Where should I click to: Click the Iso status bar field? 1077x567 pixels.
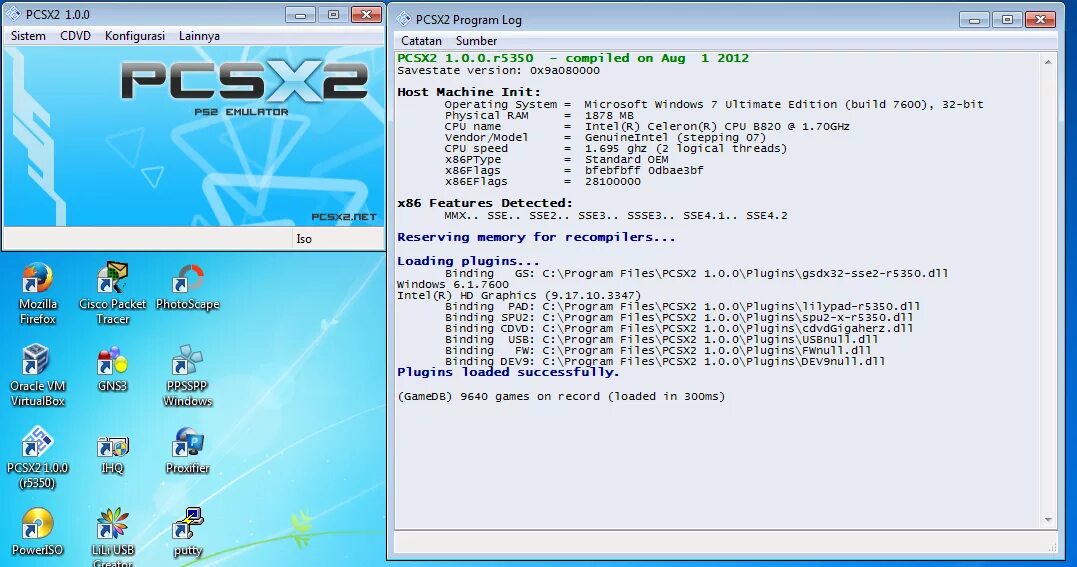tap(337, 238)
